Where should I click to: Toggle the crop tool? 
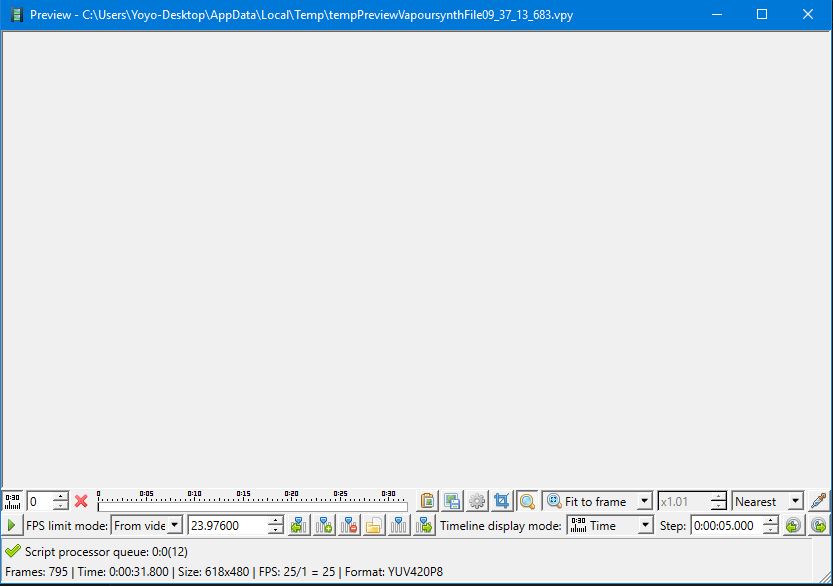(502, 501)
